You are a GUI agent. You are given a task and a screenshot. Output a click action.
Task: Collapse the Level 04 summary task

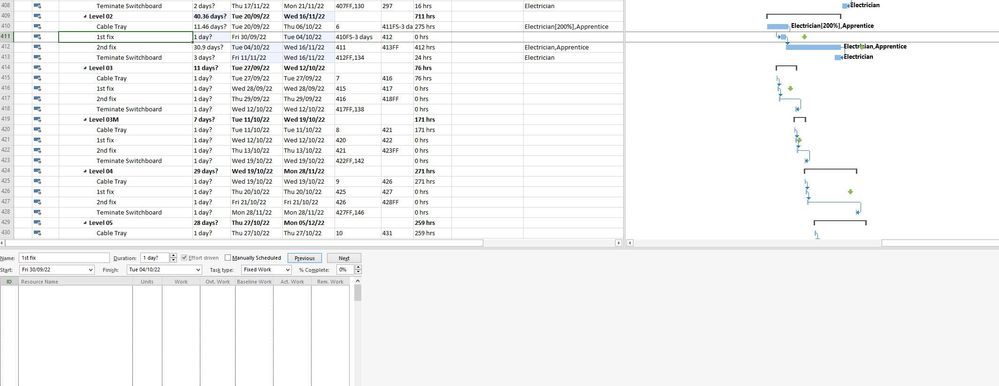coord(85,171)
